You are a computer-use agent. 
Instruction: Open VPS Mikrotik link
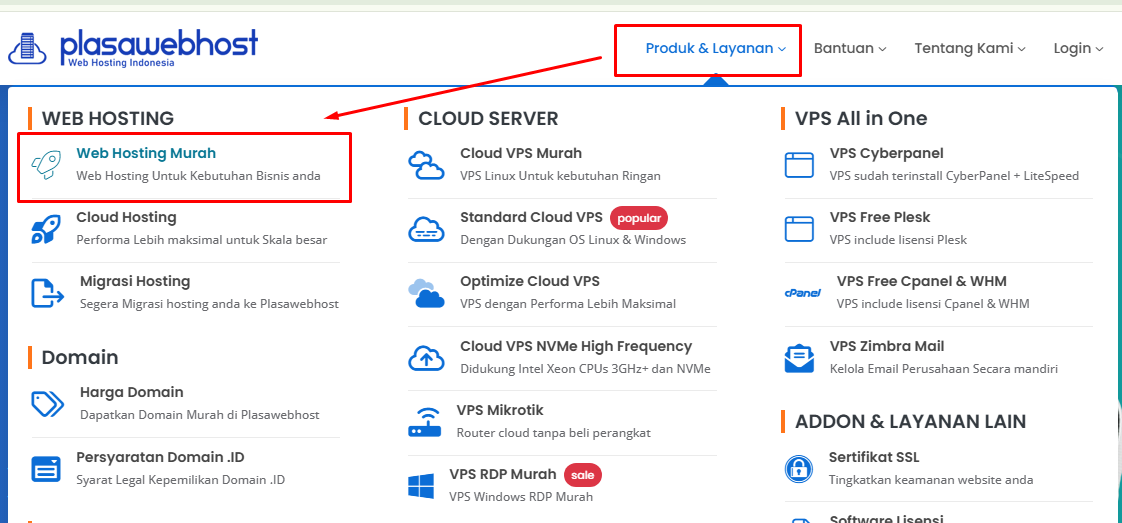[x=500, y=410]
